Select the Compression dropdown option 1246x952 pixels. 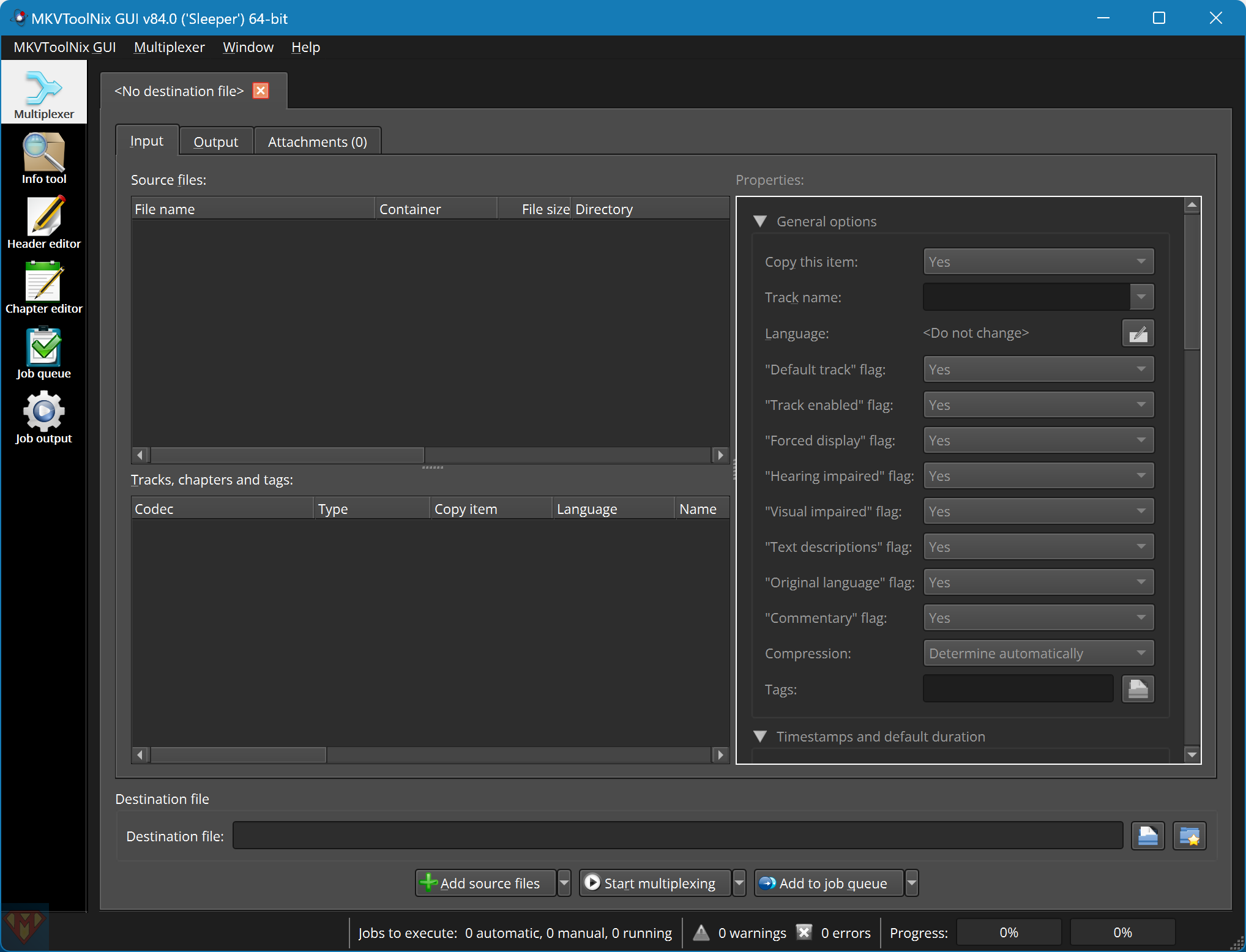point(1035,653)
